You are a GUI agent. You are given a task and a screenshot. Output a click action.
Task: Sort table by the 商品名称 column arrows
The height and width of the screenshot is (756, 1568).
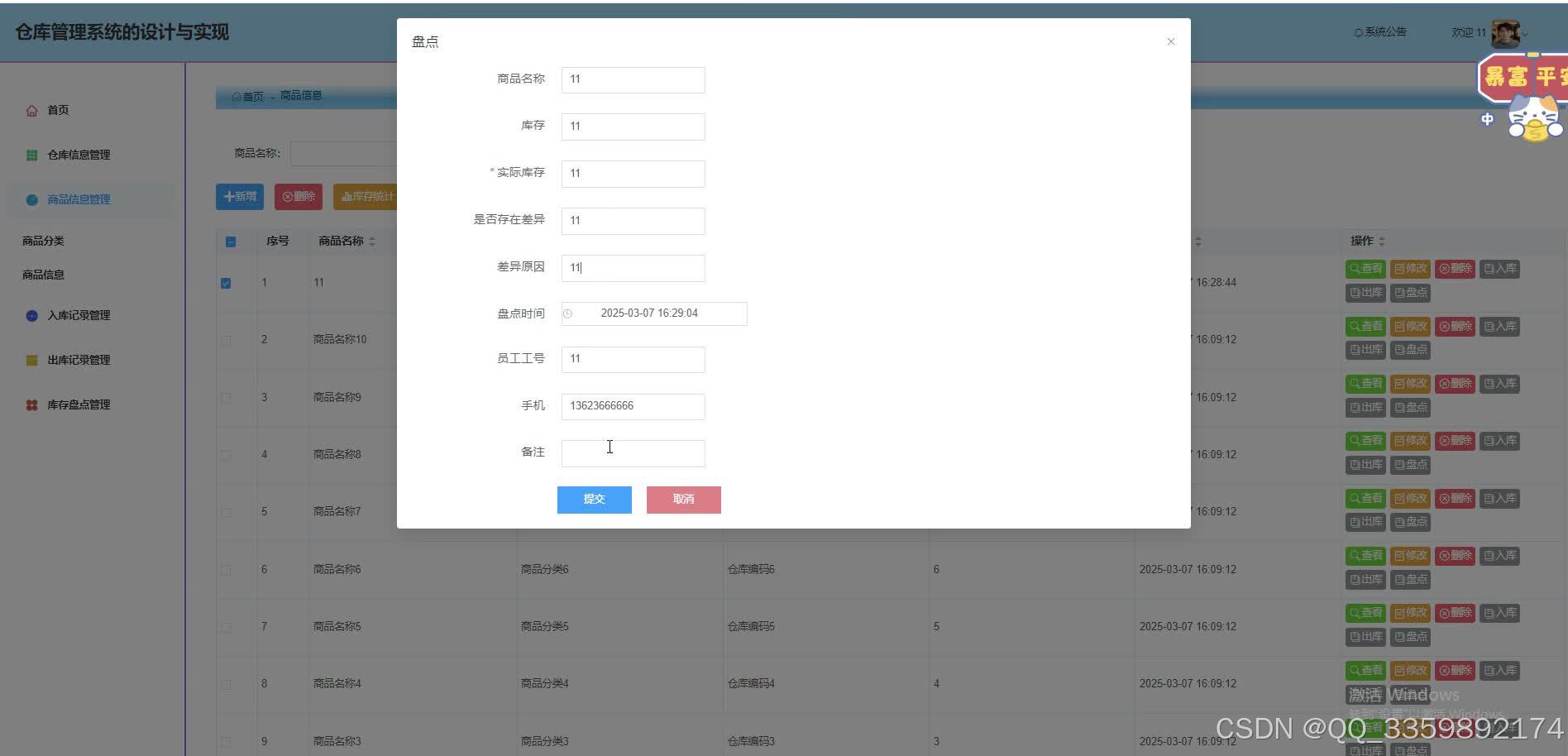(x=372, y=241)
